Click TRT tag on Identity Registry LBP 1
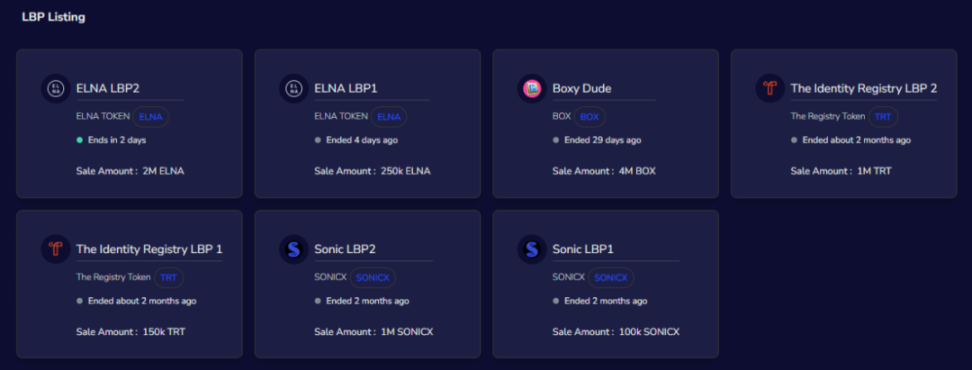 click(x=169, y=278)
